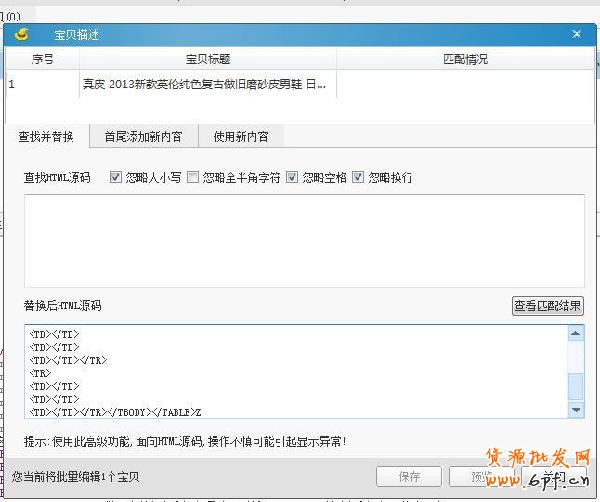This screenshot has height=502, width=600.
Task: Click the yellow app icon in title bar
Action: [21, 34]
